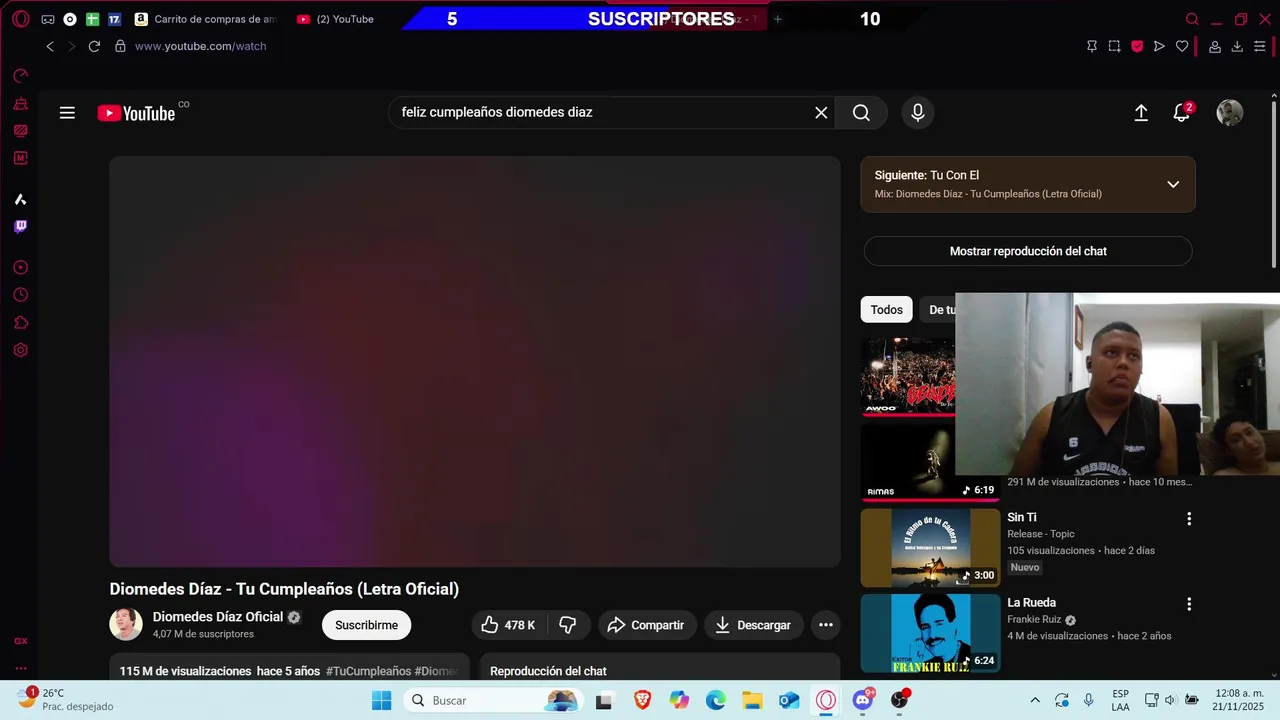This screenshot has width=1280, height=720.
Task: Open the GX Corner gamepad icon
Action: point(47,19)
